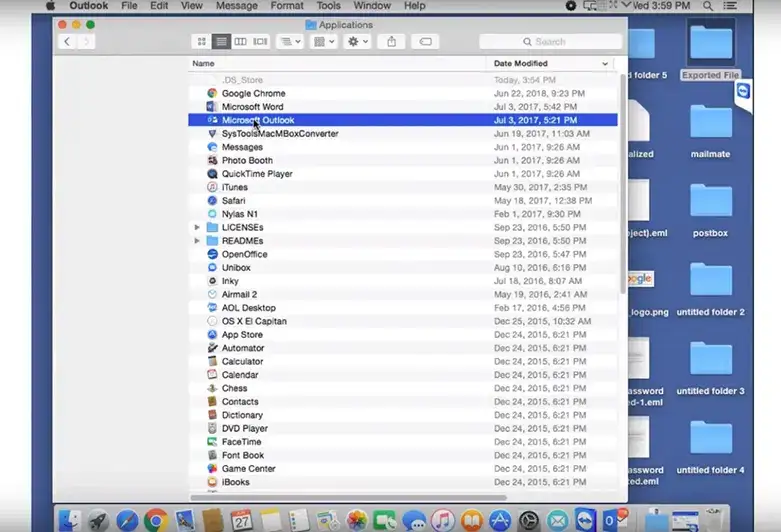Click the Finder forward arrow
Image resolution: width=781 pixels, height=532 pixels.
point(86,41)
